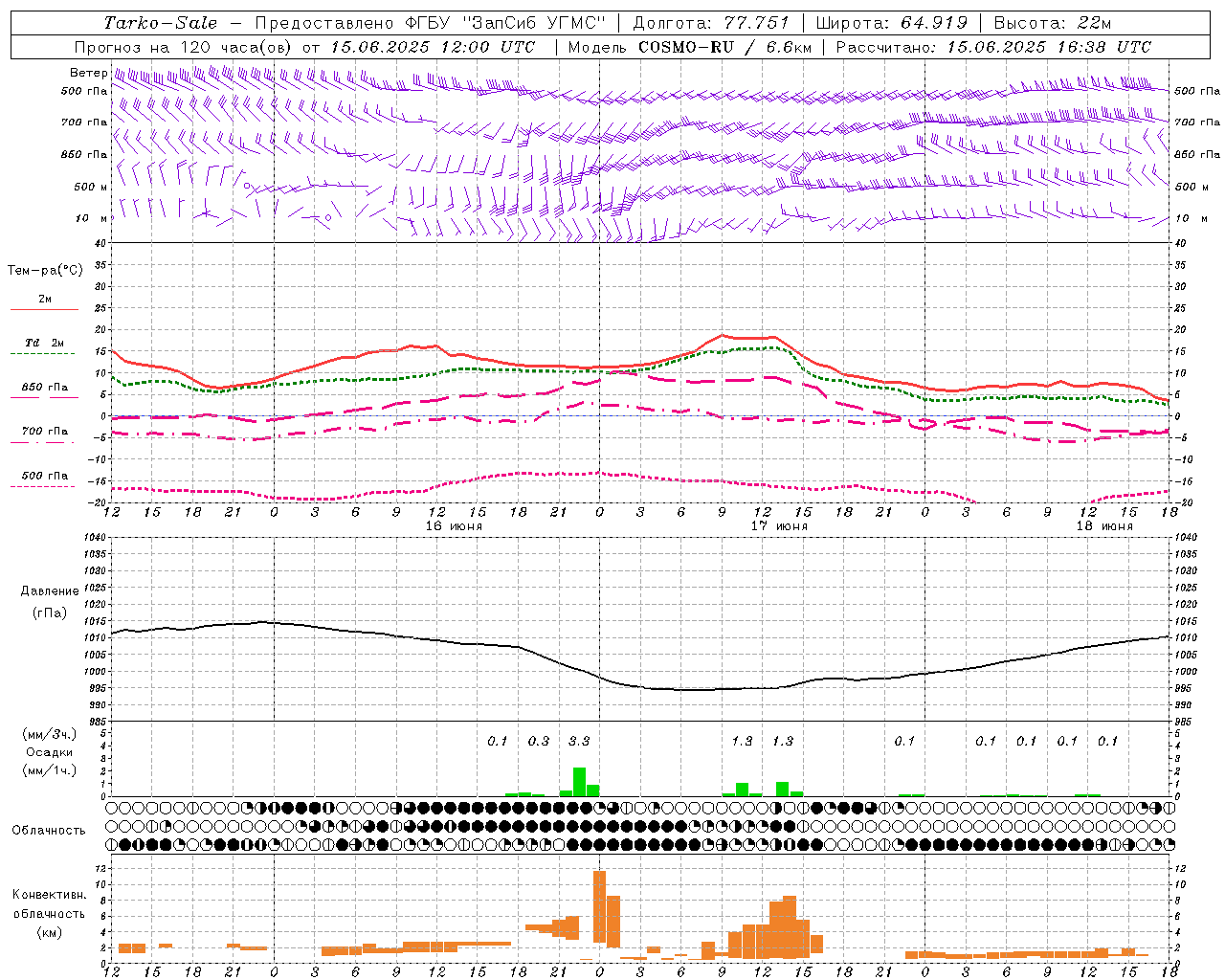1225x980 pixels.
Task: Click the 'Давление' pressure panel label
Action: point(50,591)
